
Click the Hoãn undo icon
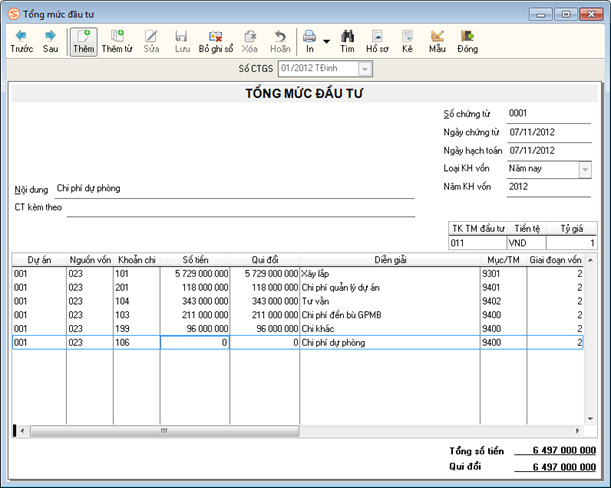[280, 42]
